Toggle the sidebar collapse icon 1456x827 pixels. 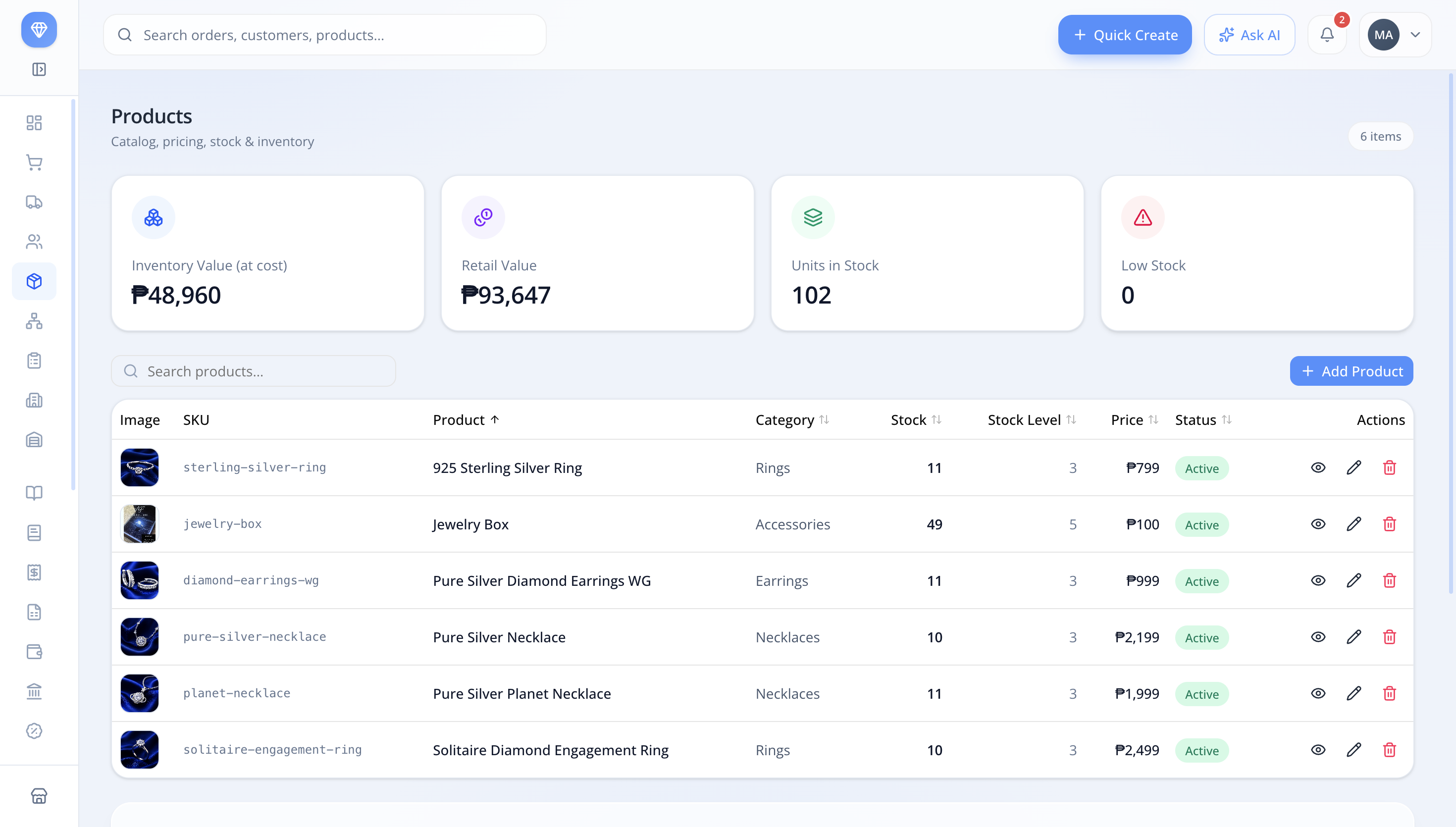click(39, 69)
